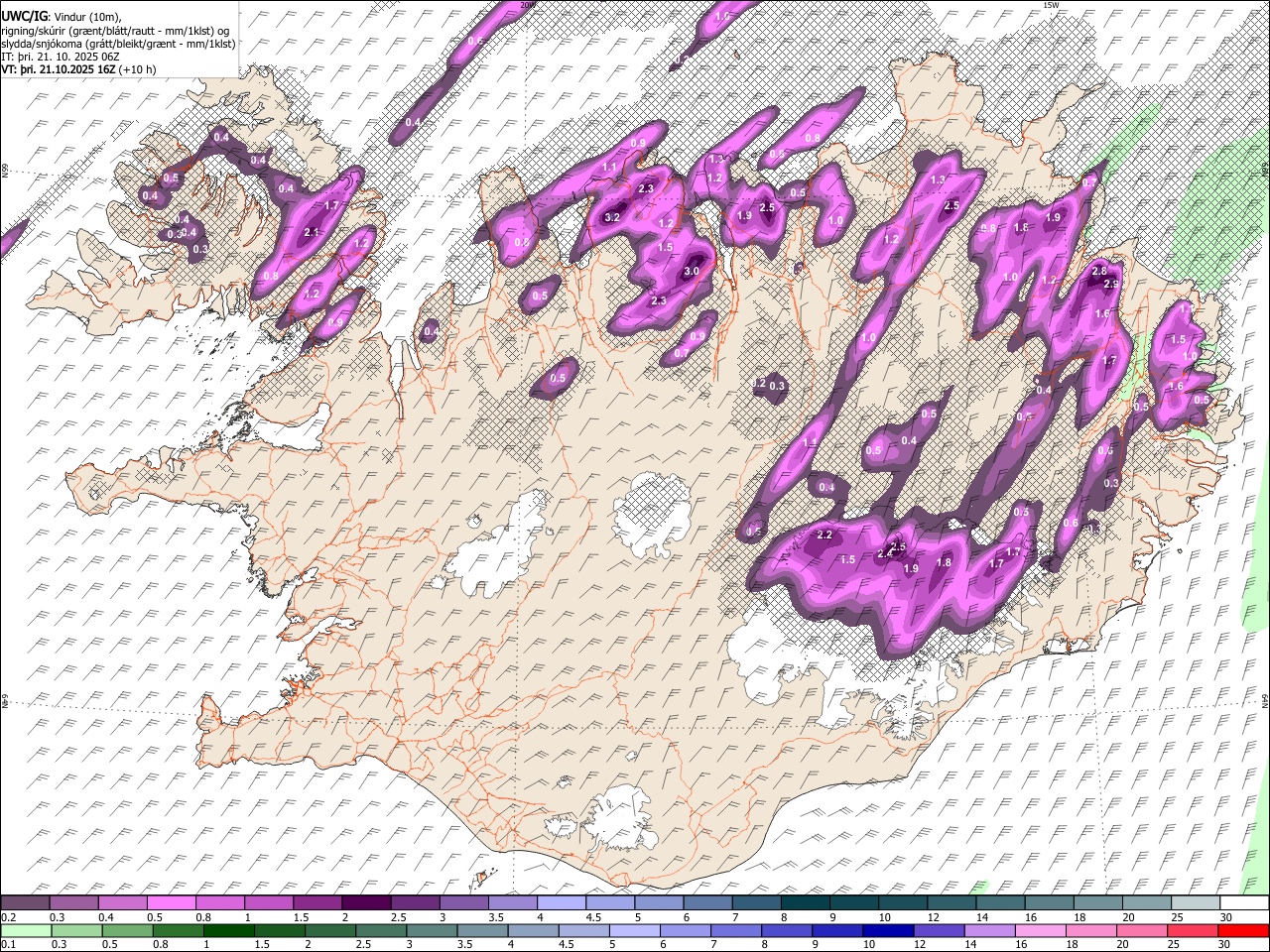Image resolution: width=1270 pixels, height=952 pixels.
Task: Click the 3.0 snowfall value on the map
Action: (692, 271)
